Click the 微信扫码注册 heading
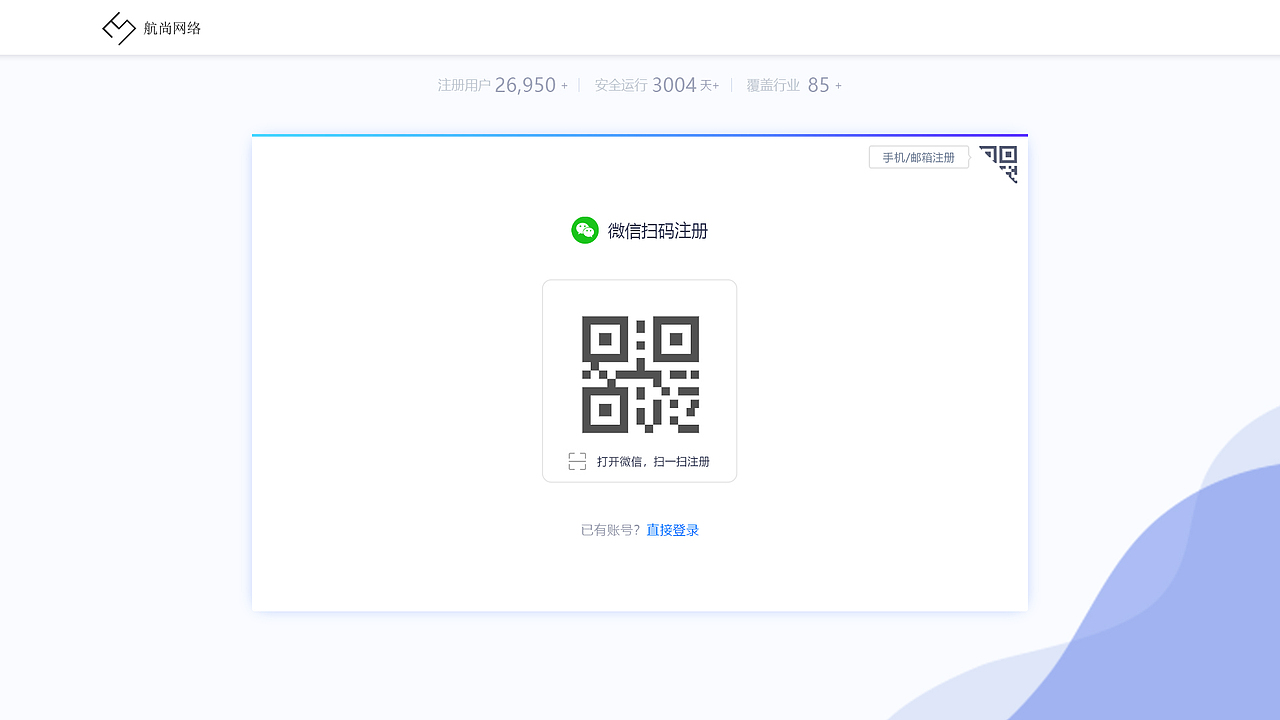 (x=658, y=231)
